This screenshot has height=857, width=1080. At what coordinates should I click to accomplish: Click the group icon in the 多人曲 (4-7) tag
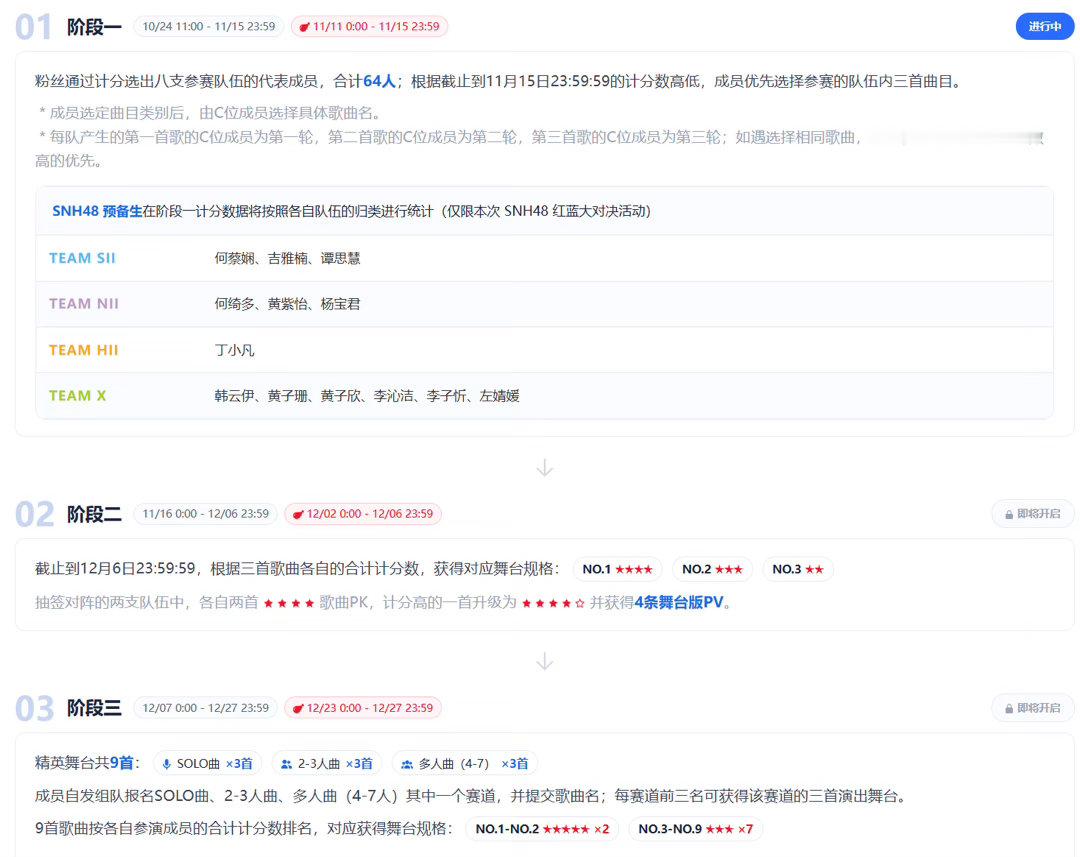point(407,764)
